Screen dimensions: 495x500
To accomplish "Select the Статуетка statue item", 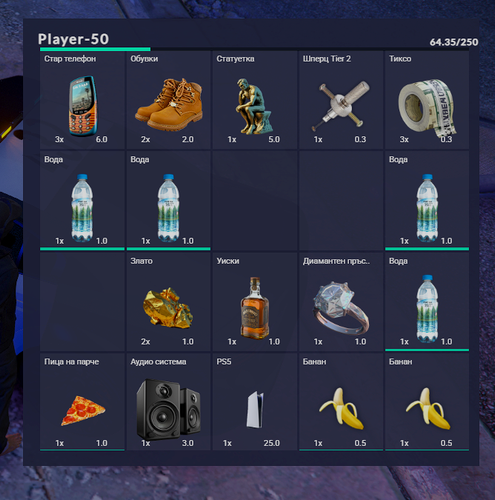I will [x=255, y=100].
